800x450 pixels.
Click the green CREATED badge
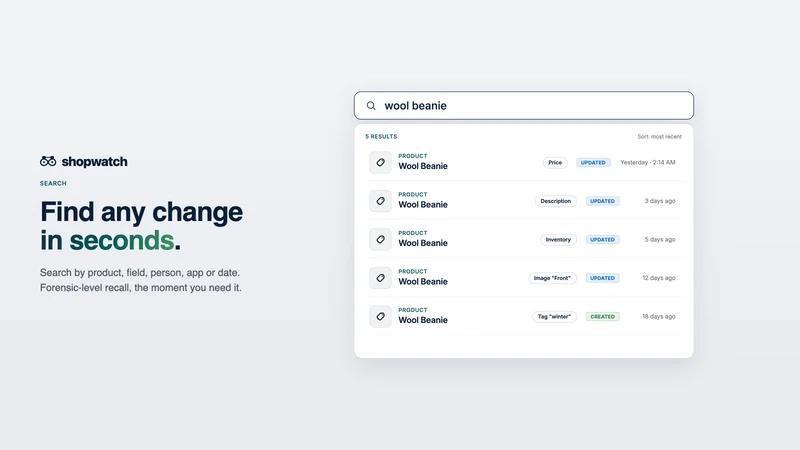click(603, 316)
